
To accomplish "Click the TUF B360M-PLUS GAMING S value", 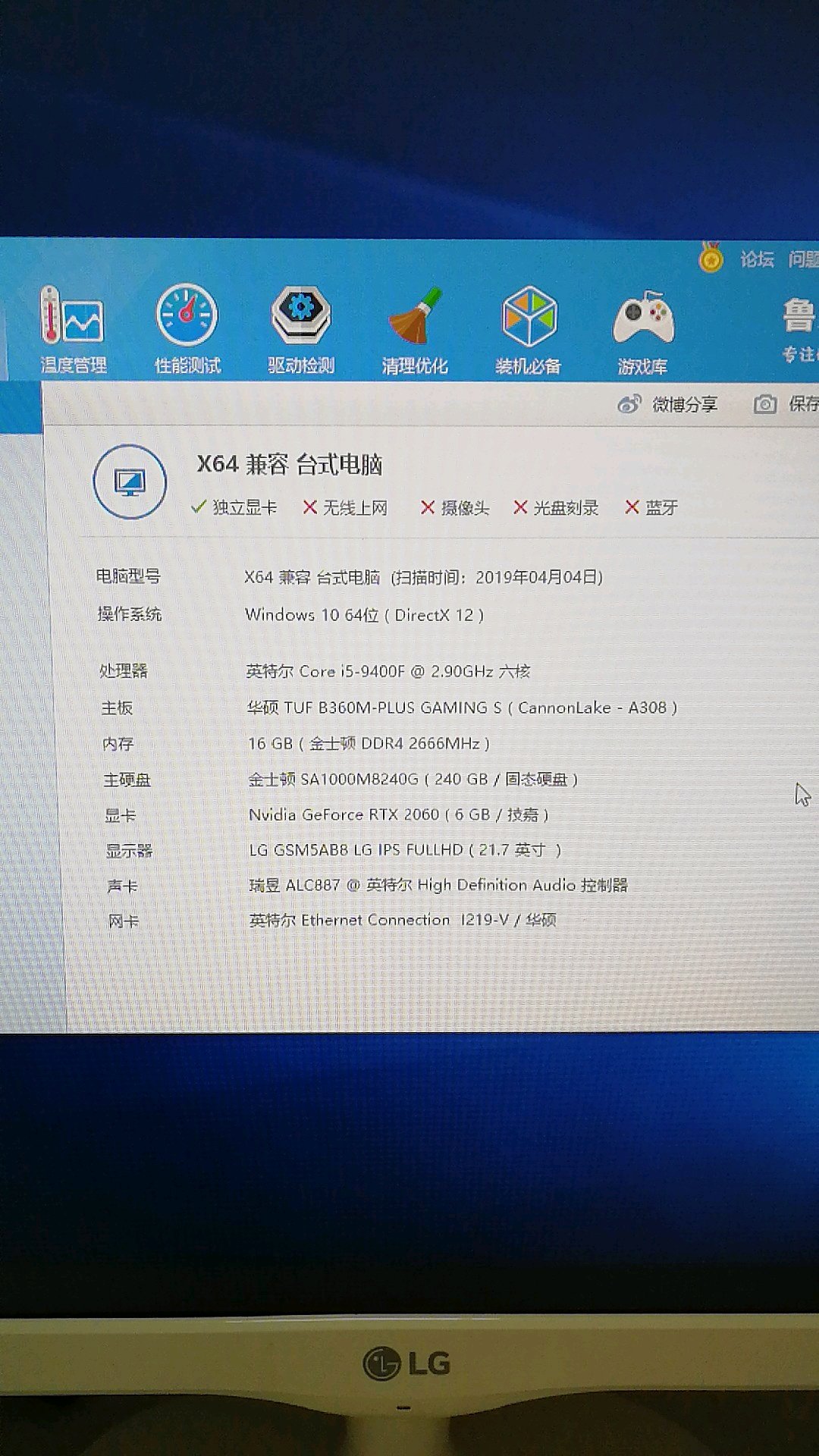I will click(462, 708).
